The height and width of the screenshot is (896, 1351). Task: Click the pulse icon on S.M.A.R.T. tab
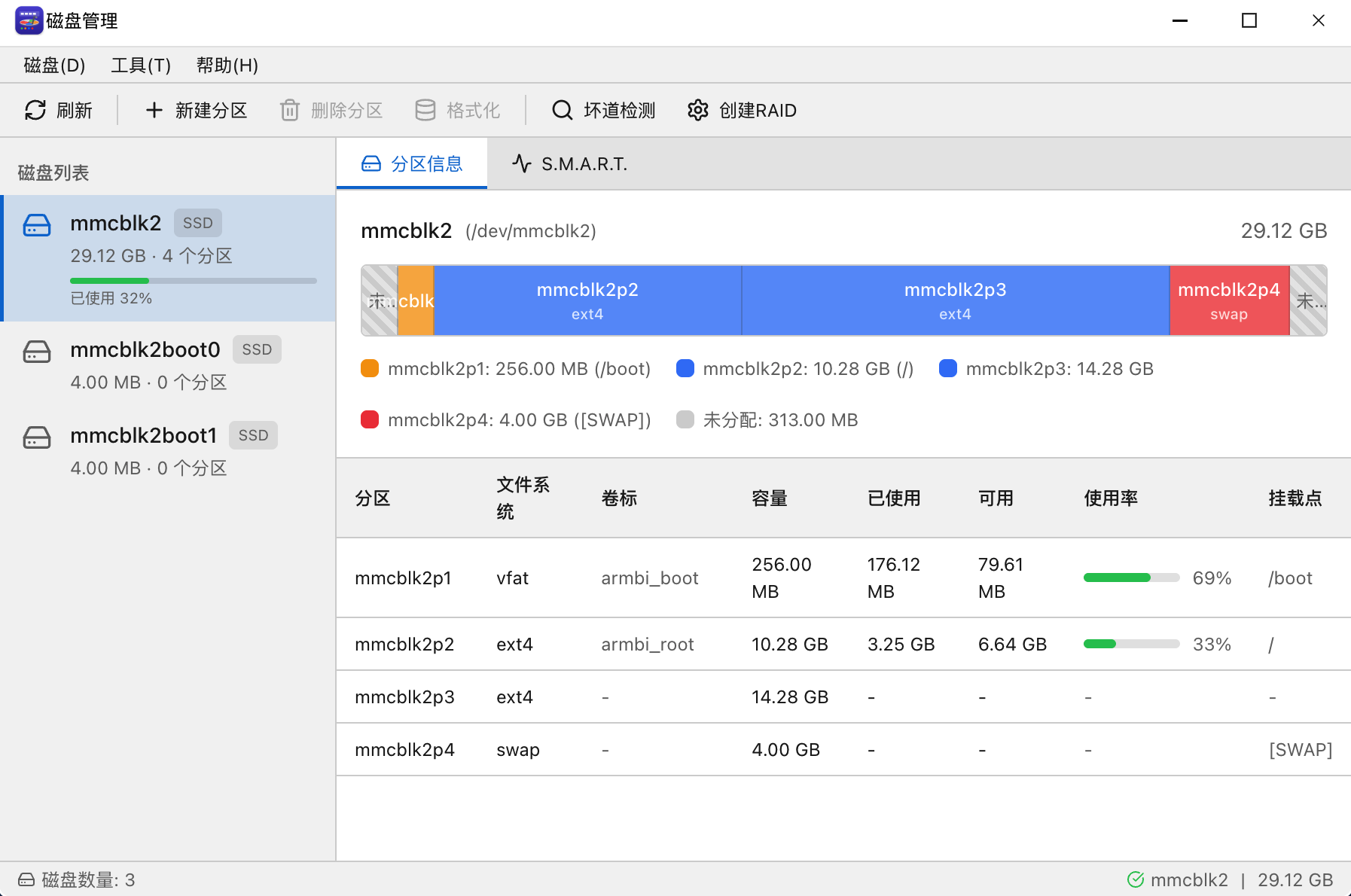point(522,163)
